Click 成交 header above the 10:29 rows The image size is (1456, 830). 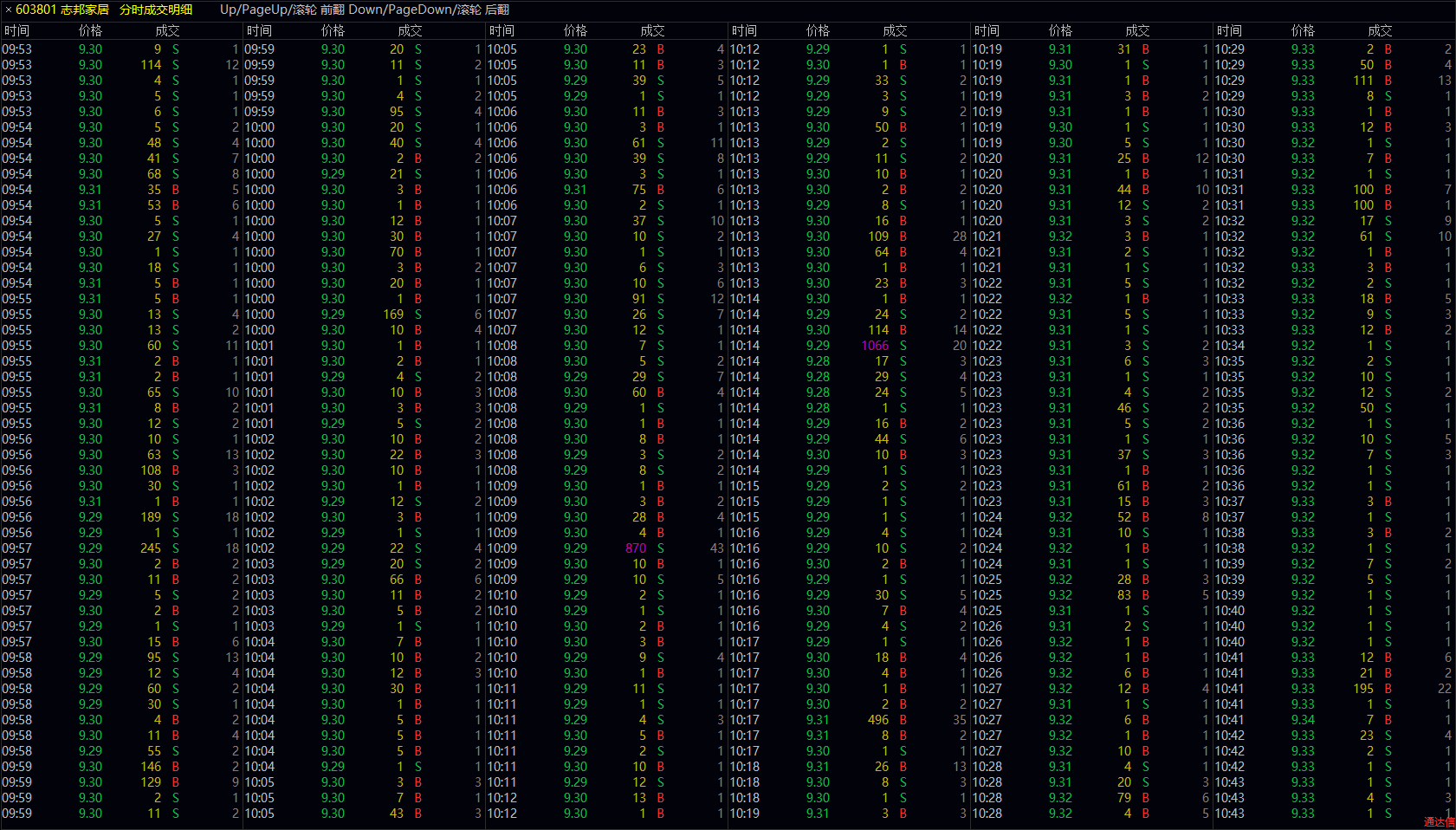(x=1379, y=30)
